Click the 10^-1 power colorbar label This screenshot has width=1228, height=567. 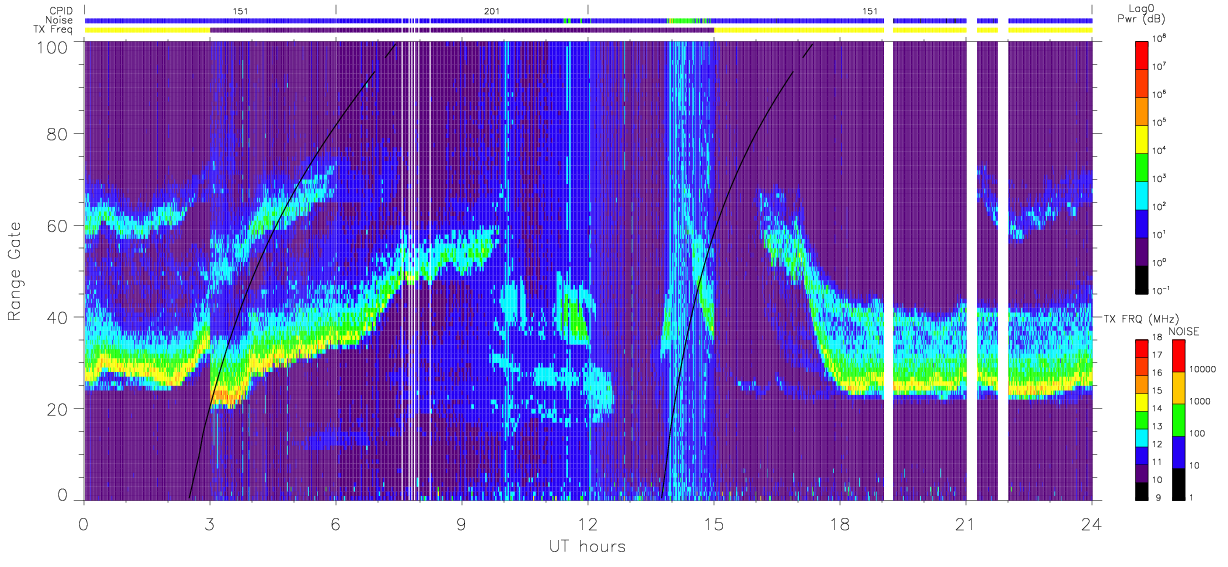click(1162, 291)
